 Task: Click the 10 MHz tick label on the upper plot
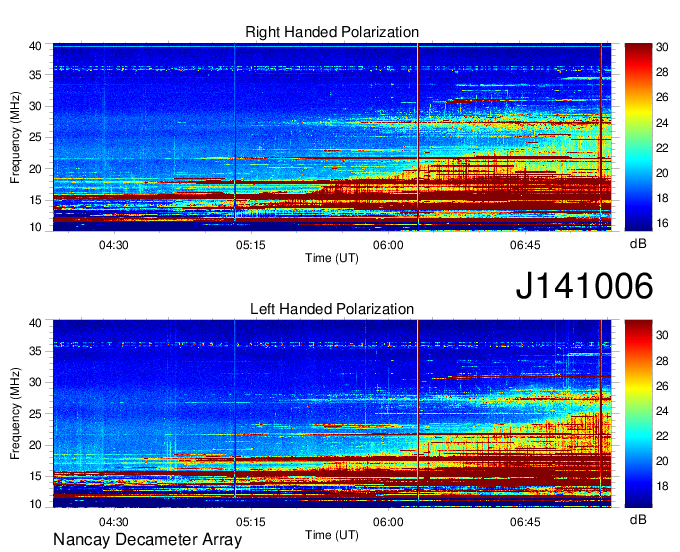(36, 227)
